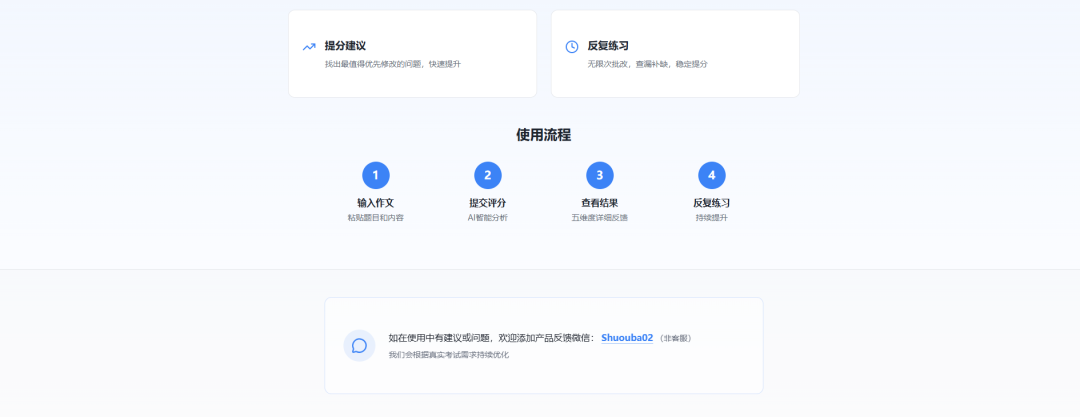Screen dimensions: 1080x417
Task: Click the 五维度详细反馈 step description
Action: 600,217
